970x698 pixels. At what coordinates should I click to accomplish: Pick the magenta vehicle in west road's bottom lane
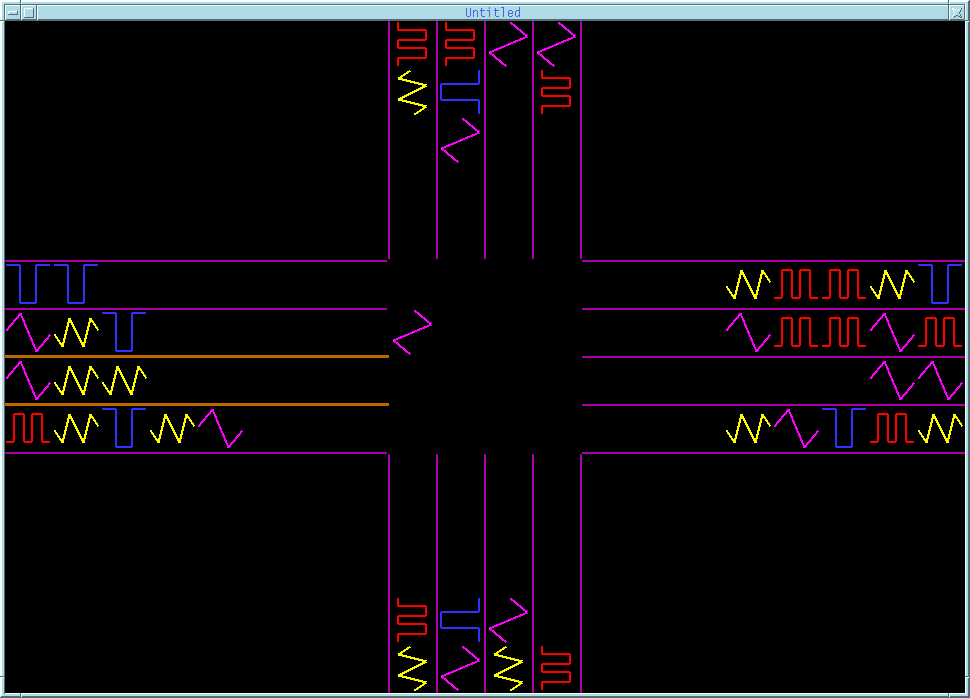point(220,428)
